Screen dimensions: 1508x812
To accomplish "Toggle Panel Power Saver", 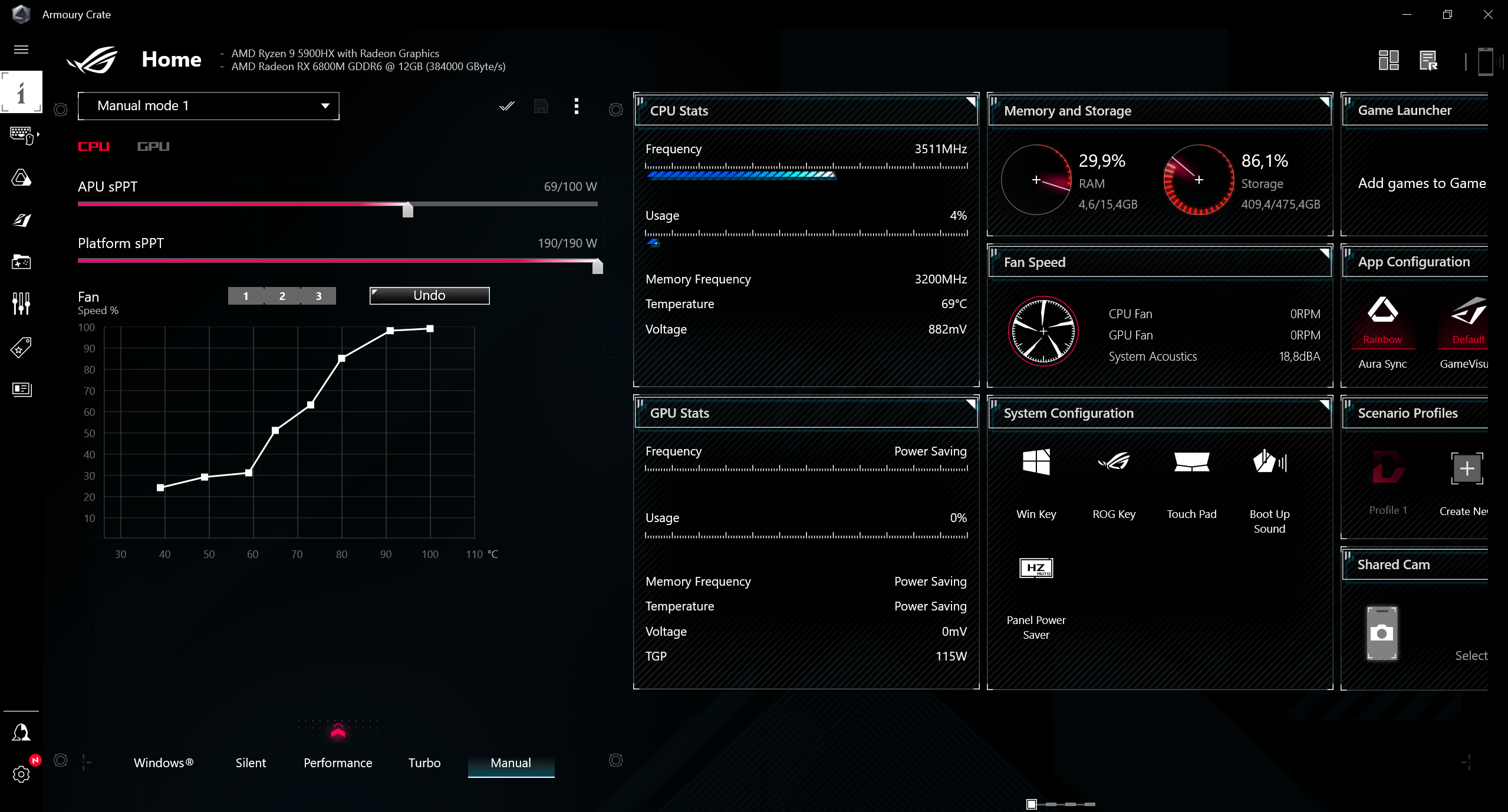I will [1036, 568].
